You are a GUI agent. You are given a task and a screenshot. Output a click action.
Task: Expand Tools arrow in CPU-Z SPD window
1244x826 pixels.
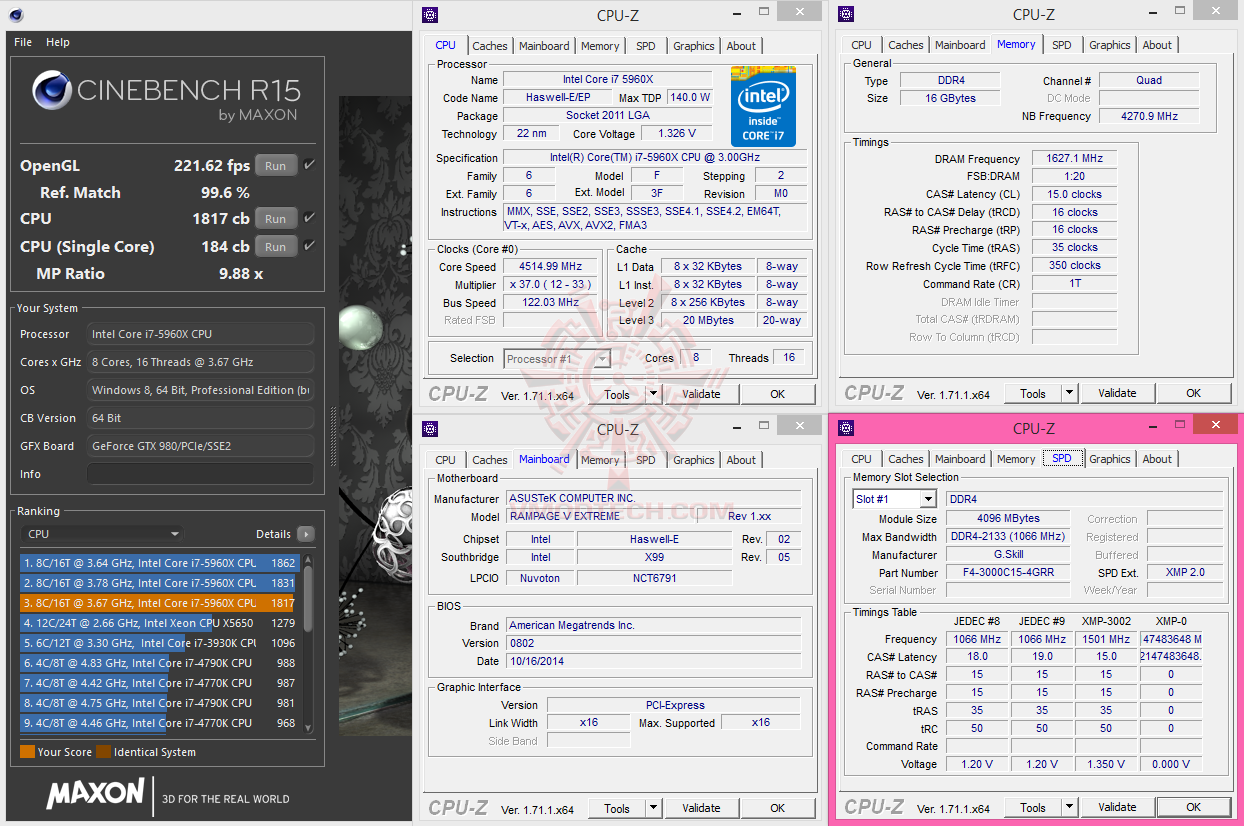click(1069, 807)
